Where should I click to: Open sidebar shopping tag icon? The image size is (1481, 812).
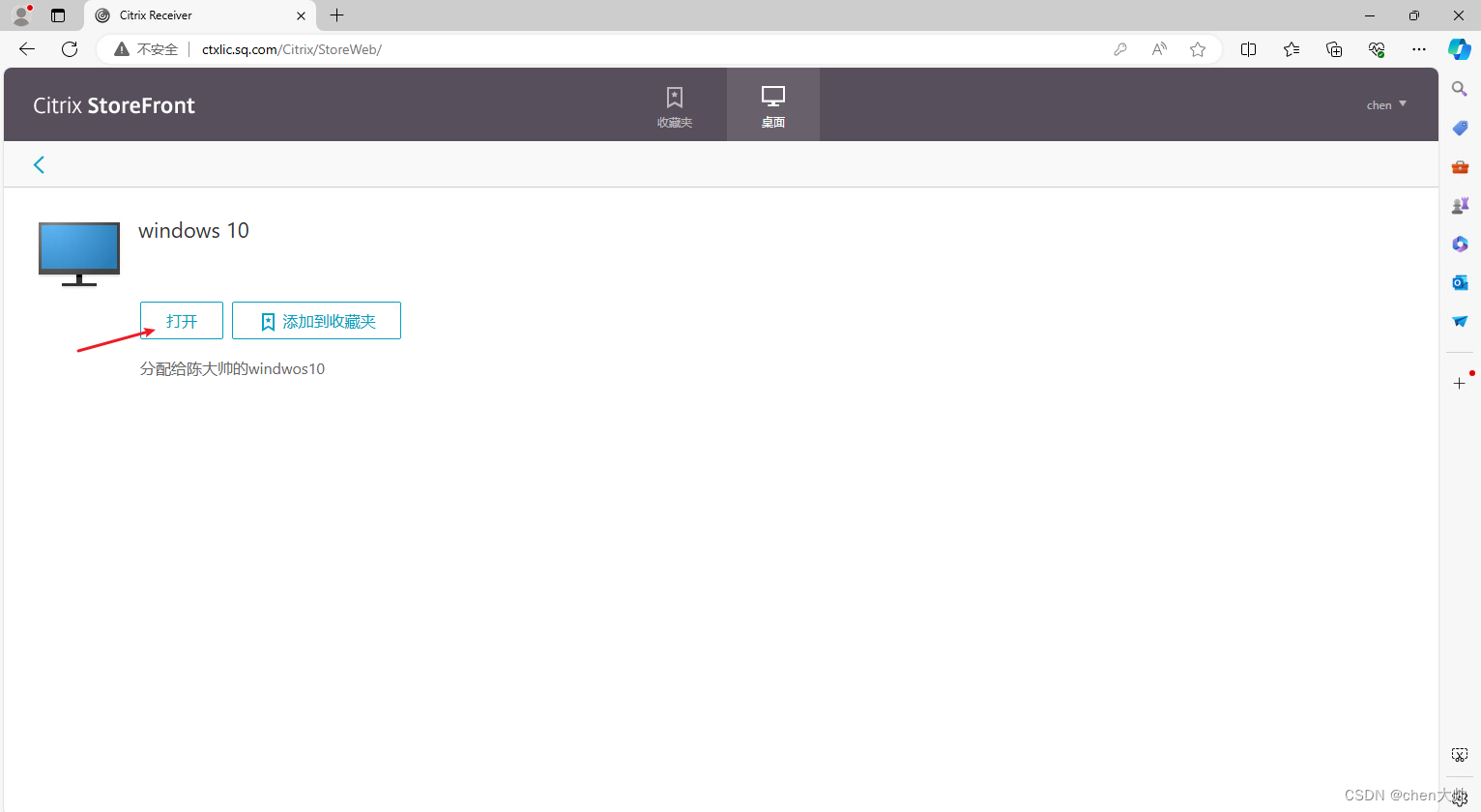coord(1460,128)
